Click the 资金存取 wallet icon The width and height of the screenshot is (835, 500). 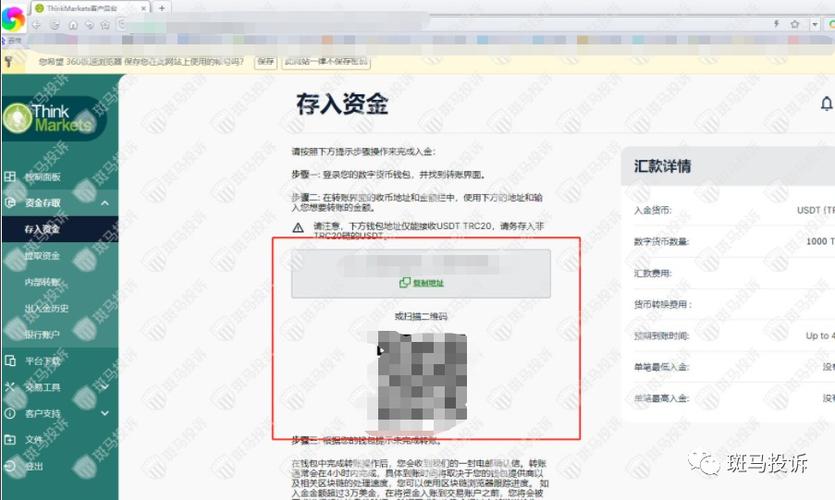tap(10, 202)
